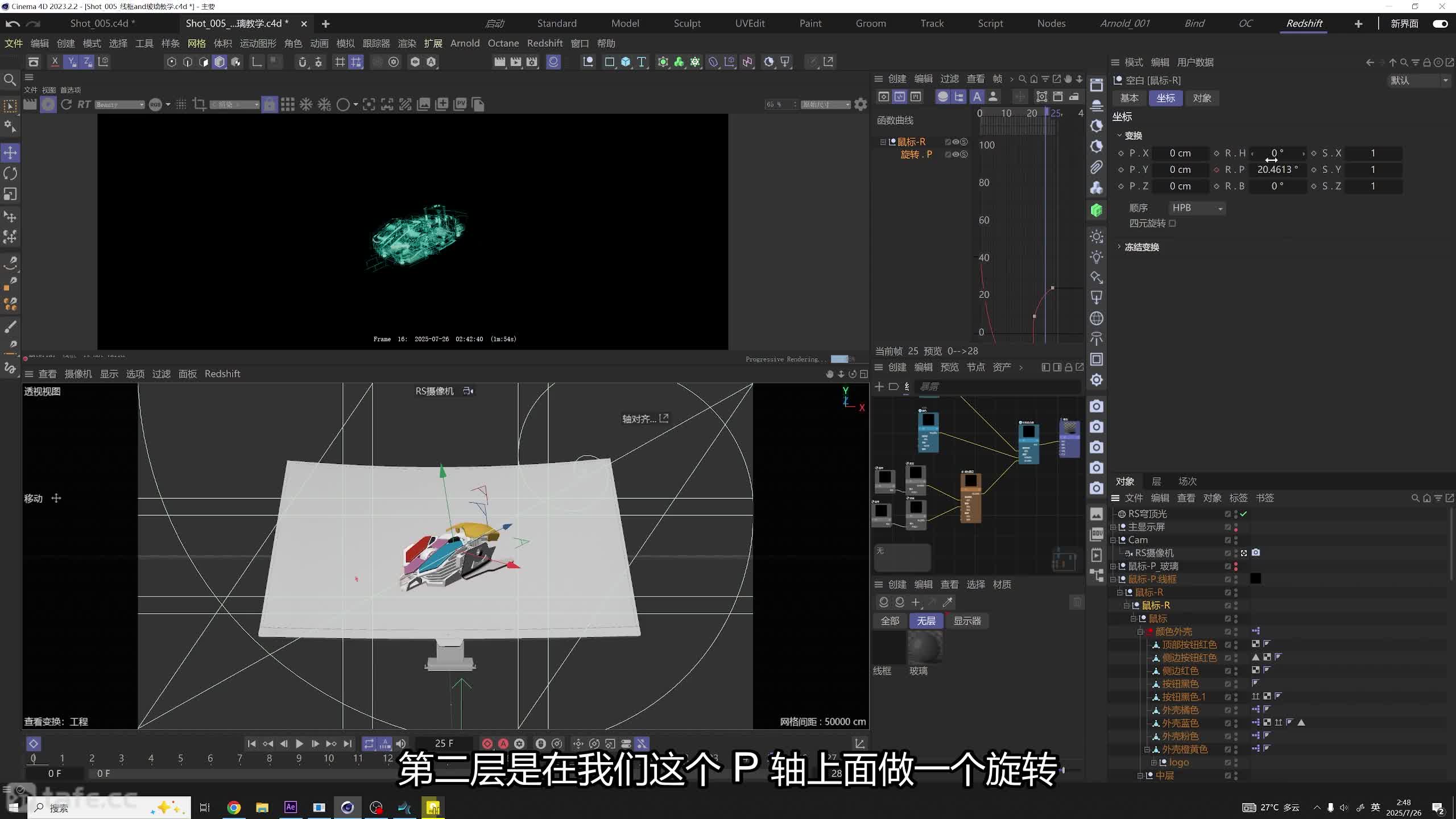Click the P.X coordinate input field

[1181, 154]
